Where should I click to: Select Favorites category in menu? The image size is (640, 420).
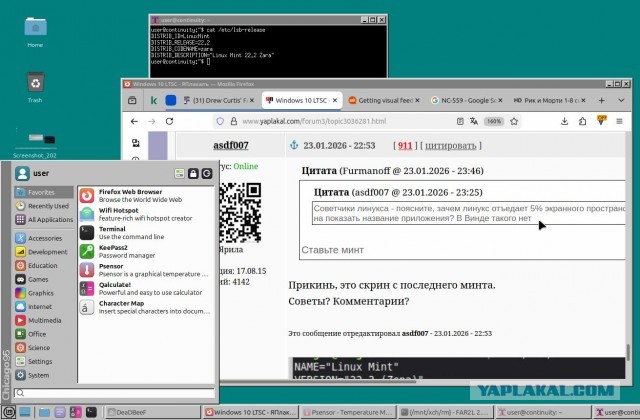pos(44,192)
